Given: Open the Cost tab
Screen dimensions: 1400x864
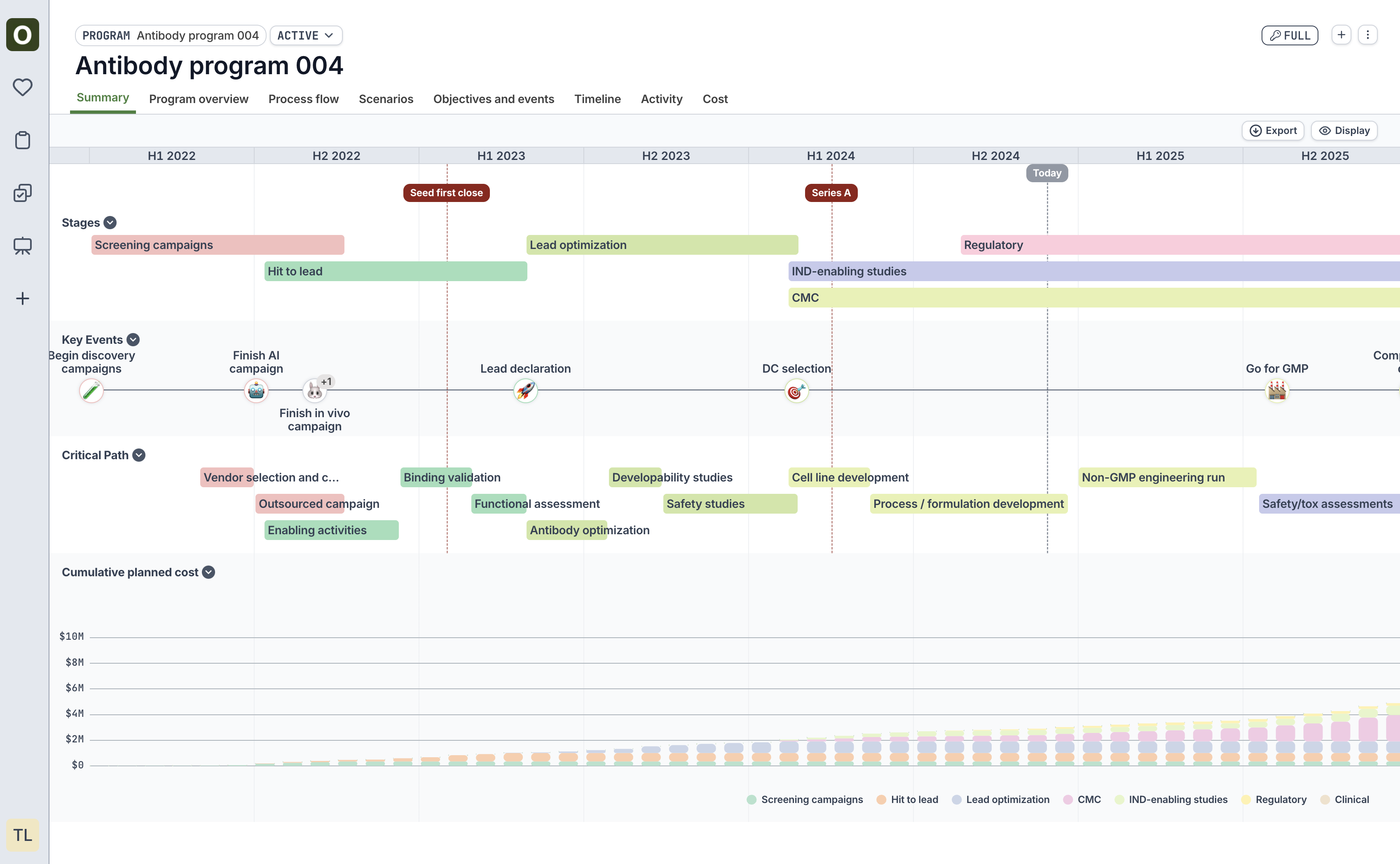Looking at the screenshot, I should pos(715,99).
